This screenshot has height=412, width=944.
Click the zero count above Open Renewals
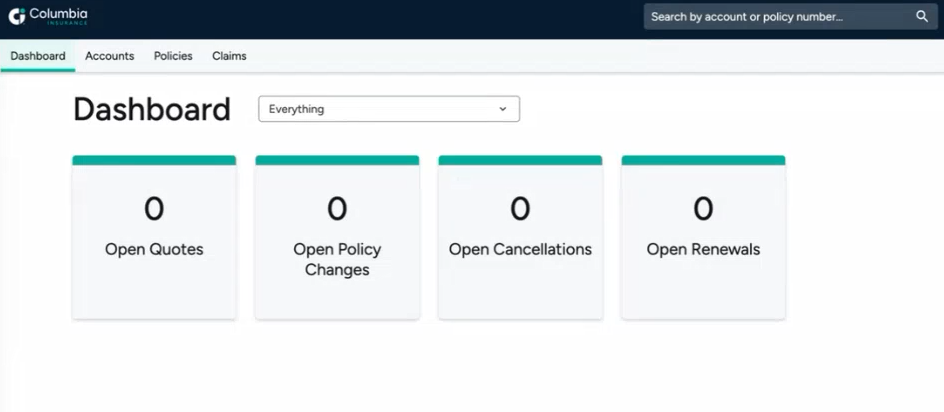point(703,209)
